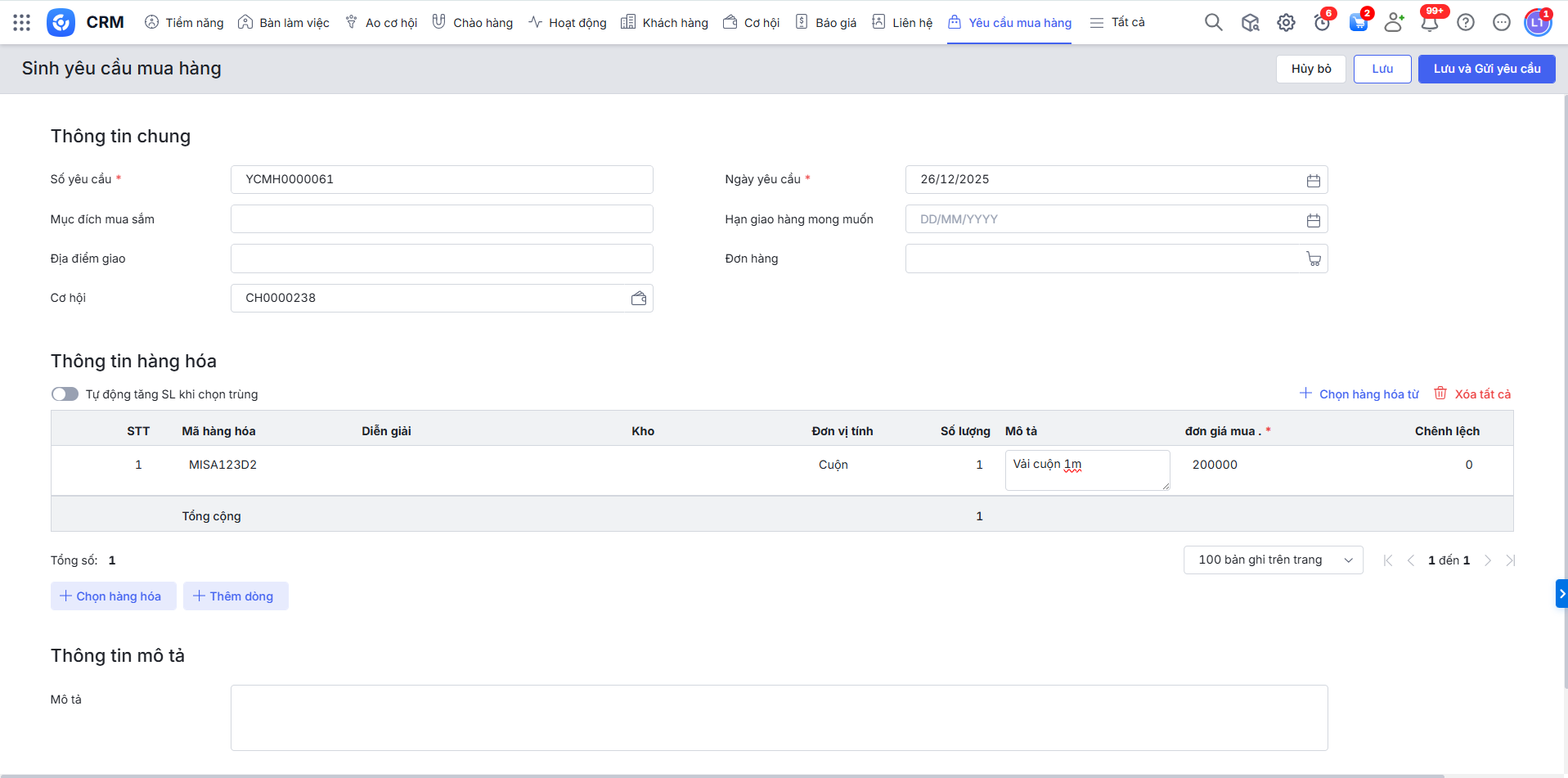Click the briefcase icon in Cơ hội field
Viewport: 1568px width, 778px height.
639,299
